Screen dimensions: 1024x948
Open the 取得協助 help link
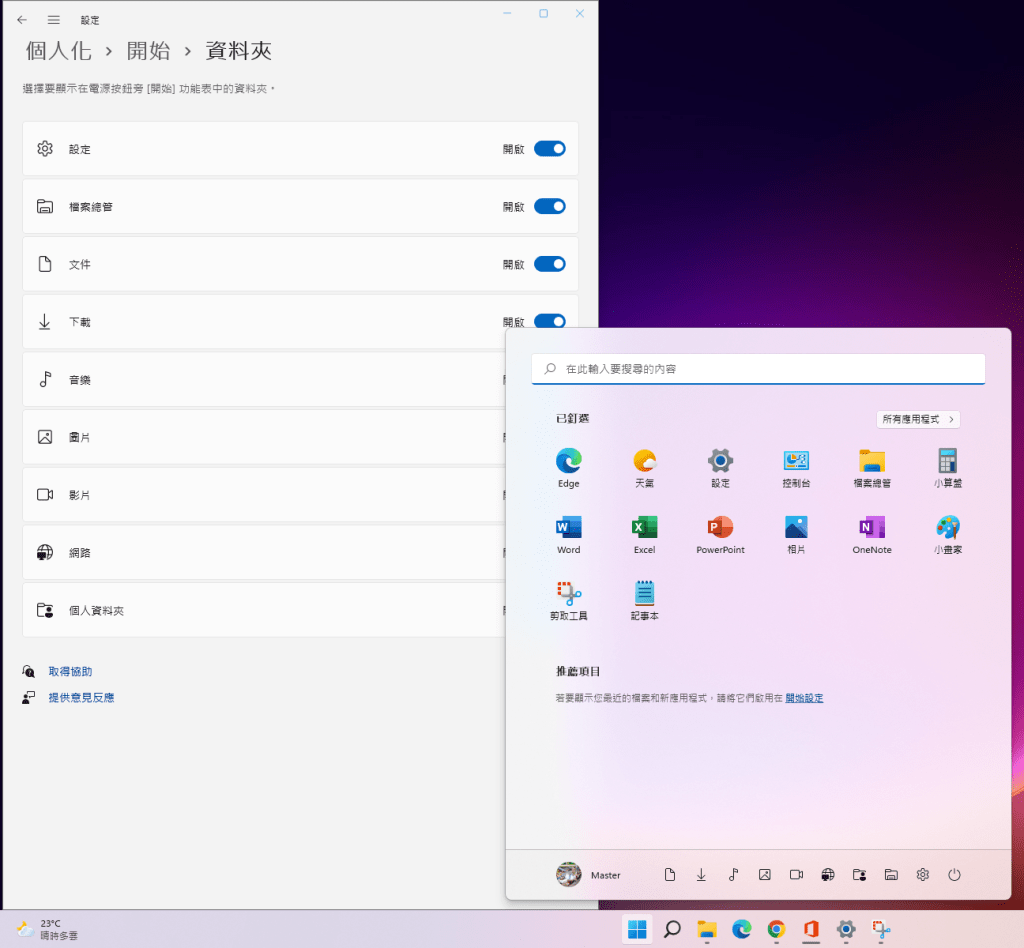point(70,672)
